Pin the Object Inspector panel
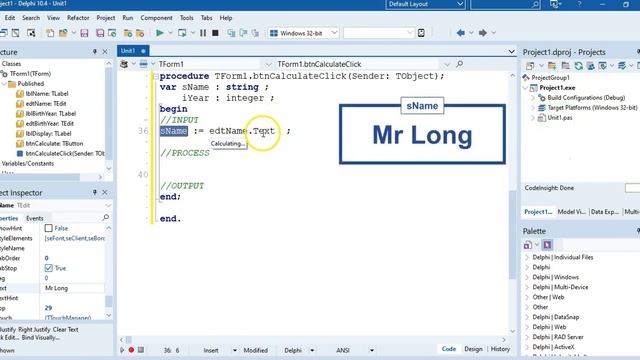The image size is (640, 360). pyautogui.click(x=95, y=192)
